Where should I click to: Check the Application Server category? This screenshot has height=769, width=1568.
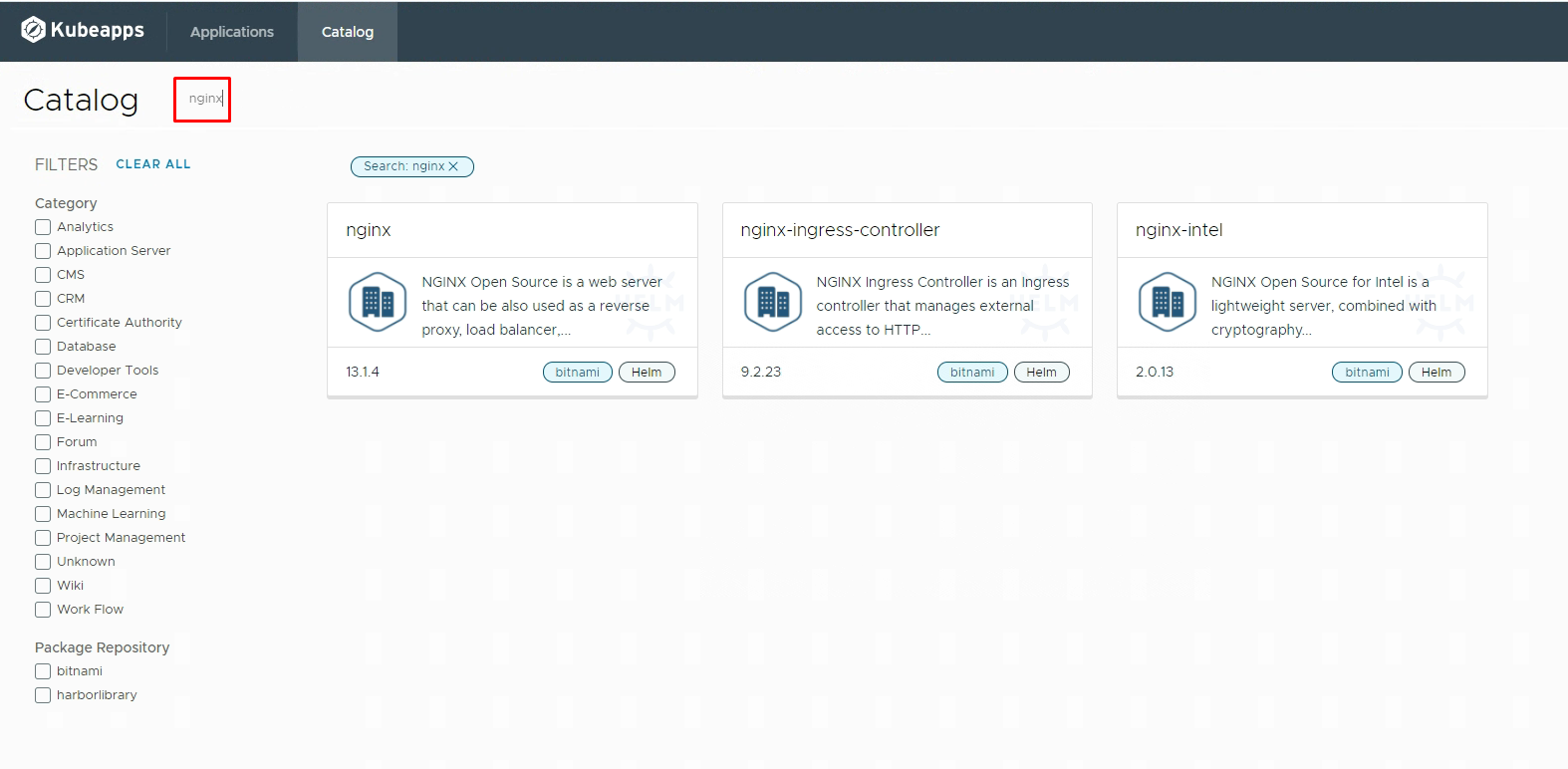pos(43,251)
